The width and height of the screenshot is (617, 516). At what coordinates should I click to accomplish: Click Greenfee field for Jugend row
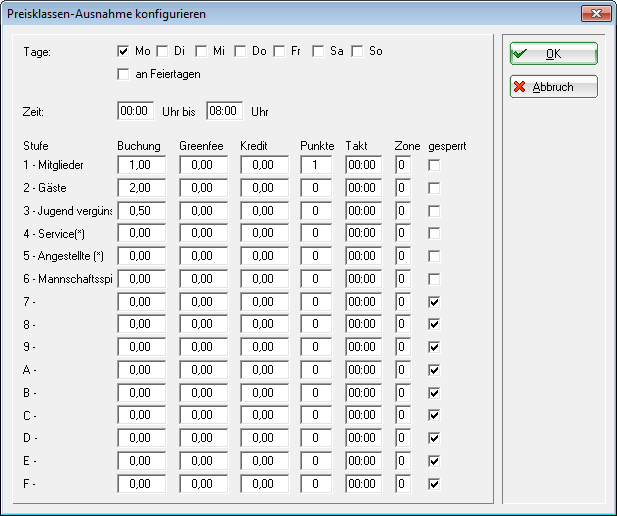203,211
